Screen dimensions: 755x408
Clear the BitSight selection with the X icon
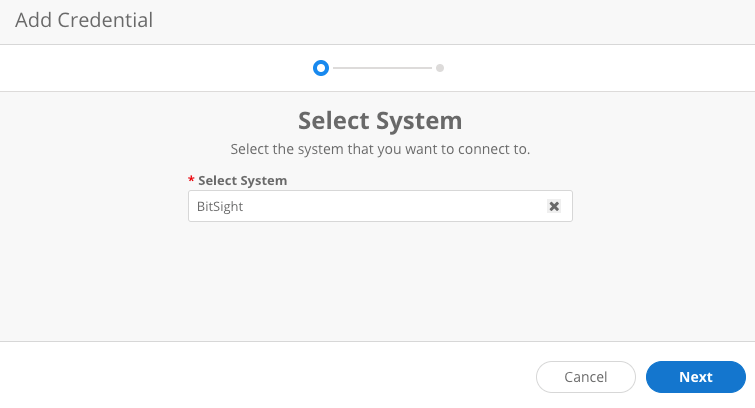pos(554,206)
